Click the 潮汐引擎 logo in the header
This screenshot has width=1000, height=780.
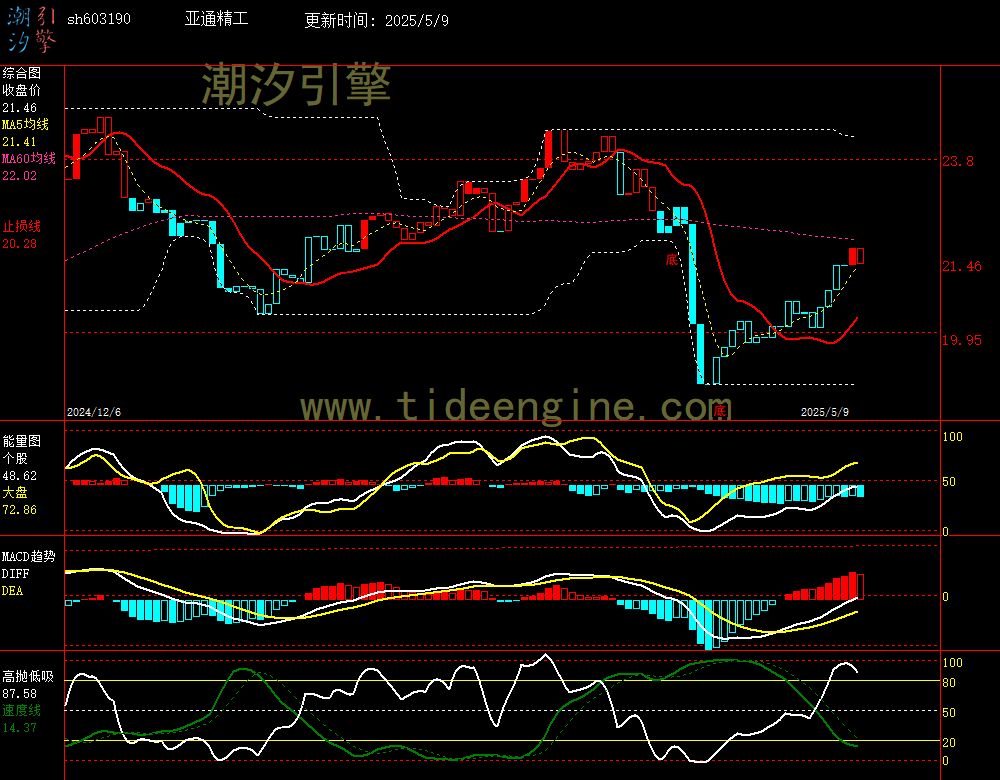(x=32, y=29)
